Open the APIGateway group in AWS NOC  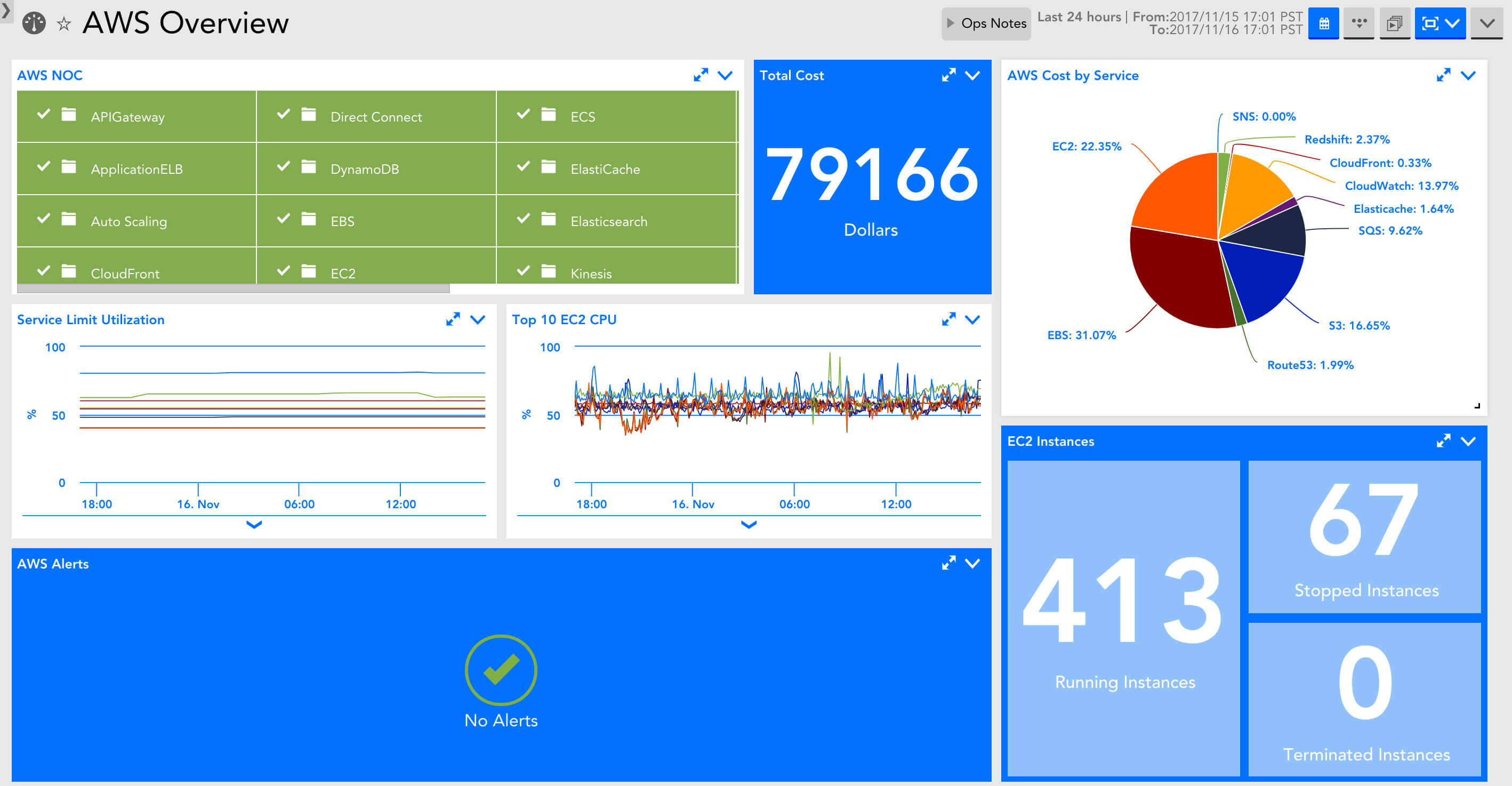tap(136, 116)
